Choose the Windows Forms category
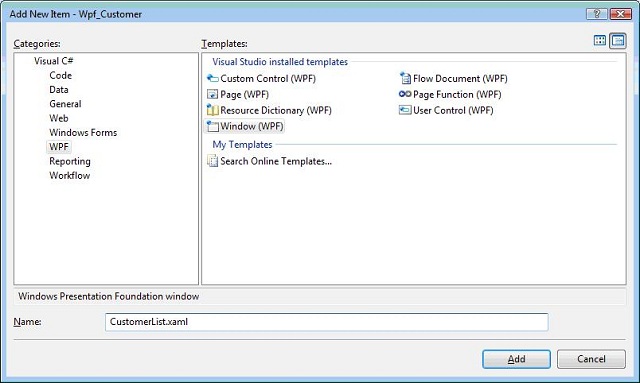The width and height of the screenshot is (640, 383). click(x=83, y=133)
